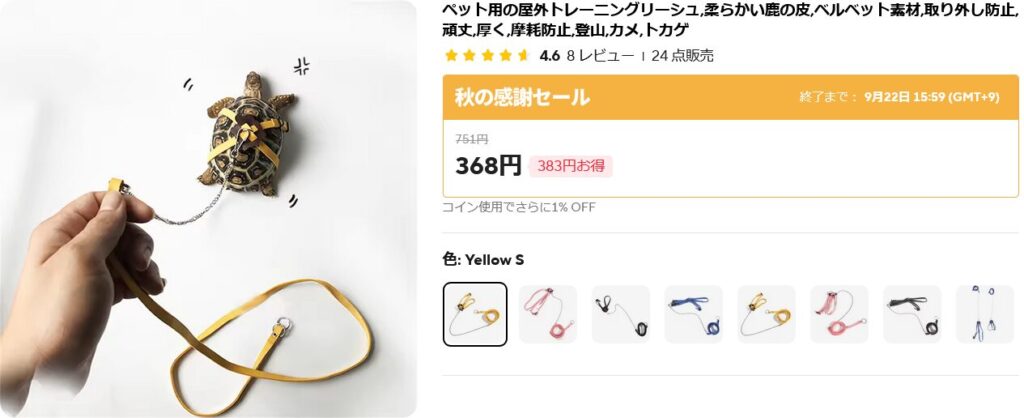Open the 秋の感謝セール banner
This screenshot has height=418, width=1024.
(x=731, y=97)
